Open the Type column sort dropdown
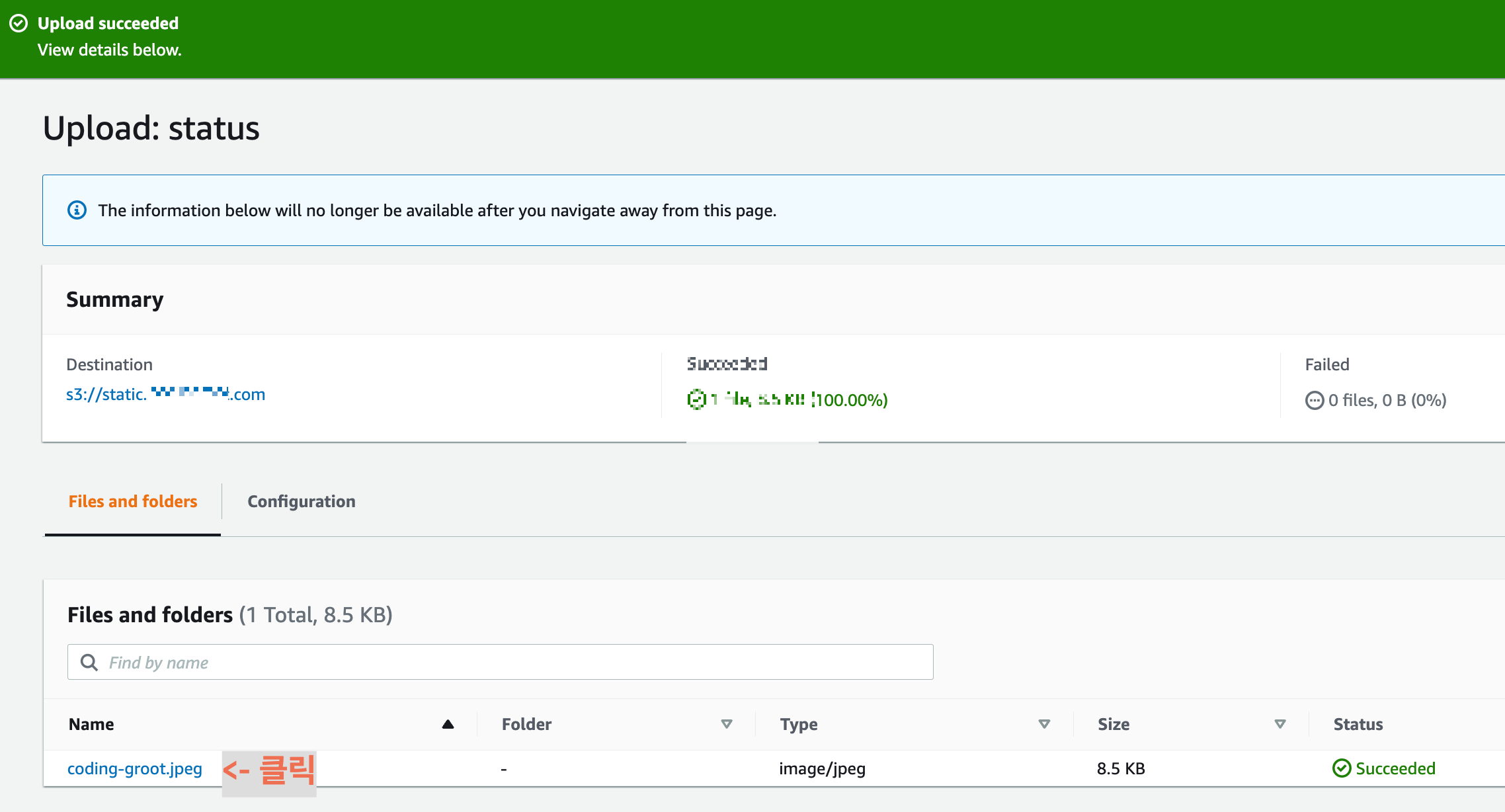This screenshot has width=1505, height=812. (1044, 724)
